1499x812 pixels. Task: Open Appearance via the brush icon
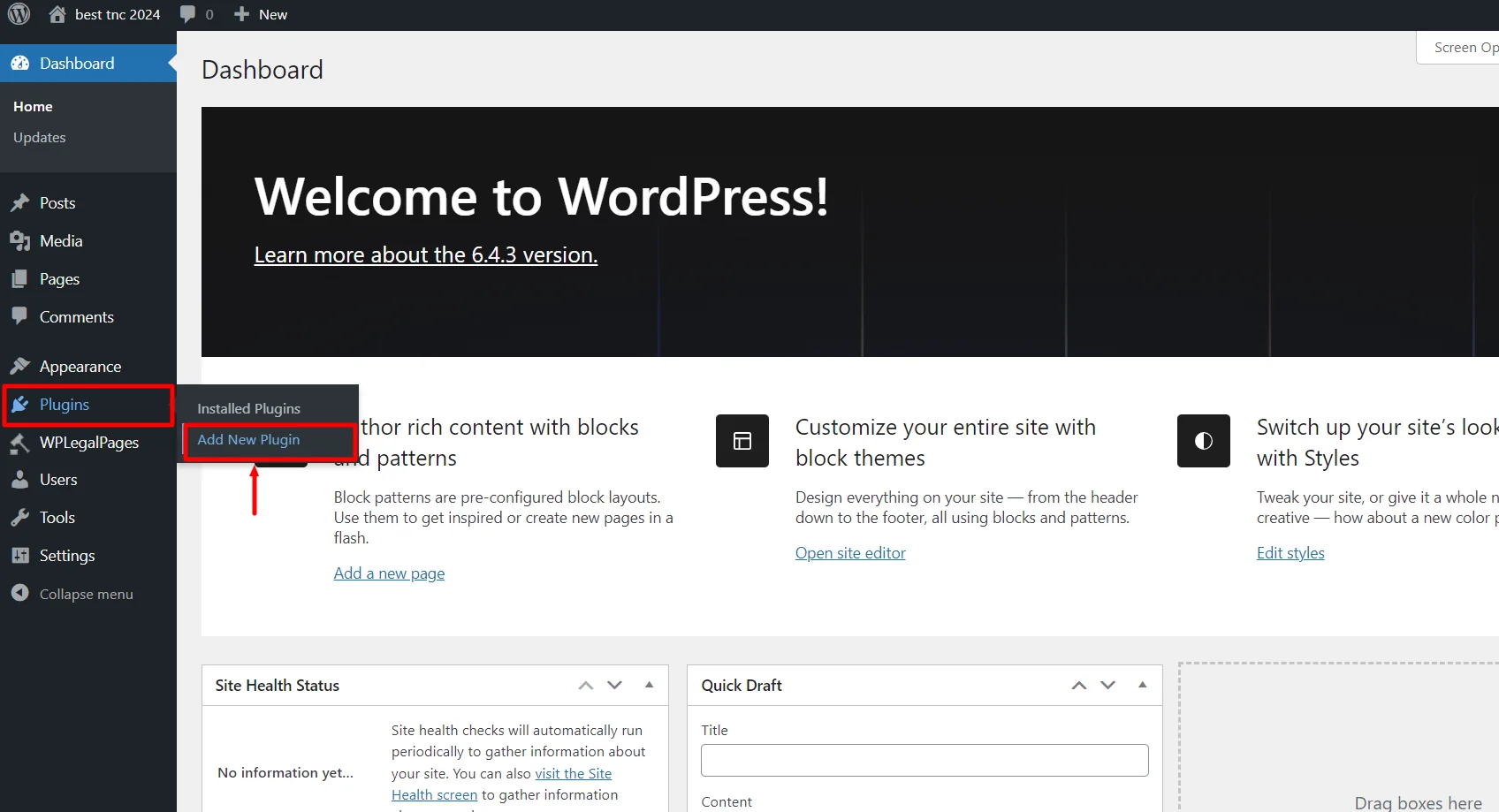[20, 366]
